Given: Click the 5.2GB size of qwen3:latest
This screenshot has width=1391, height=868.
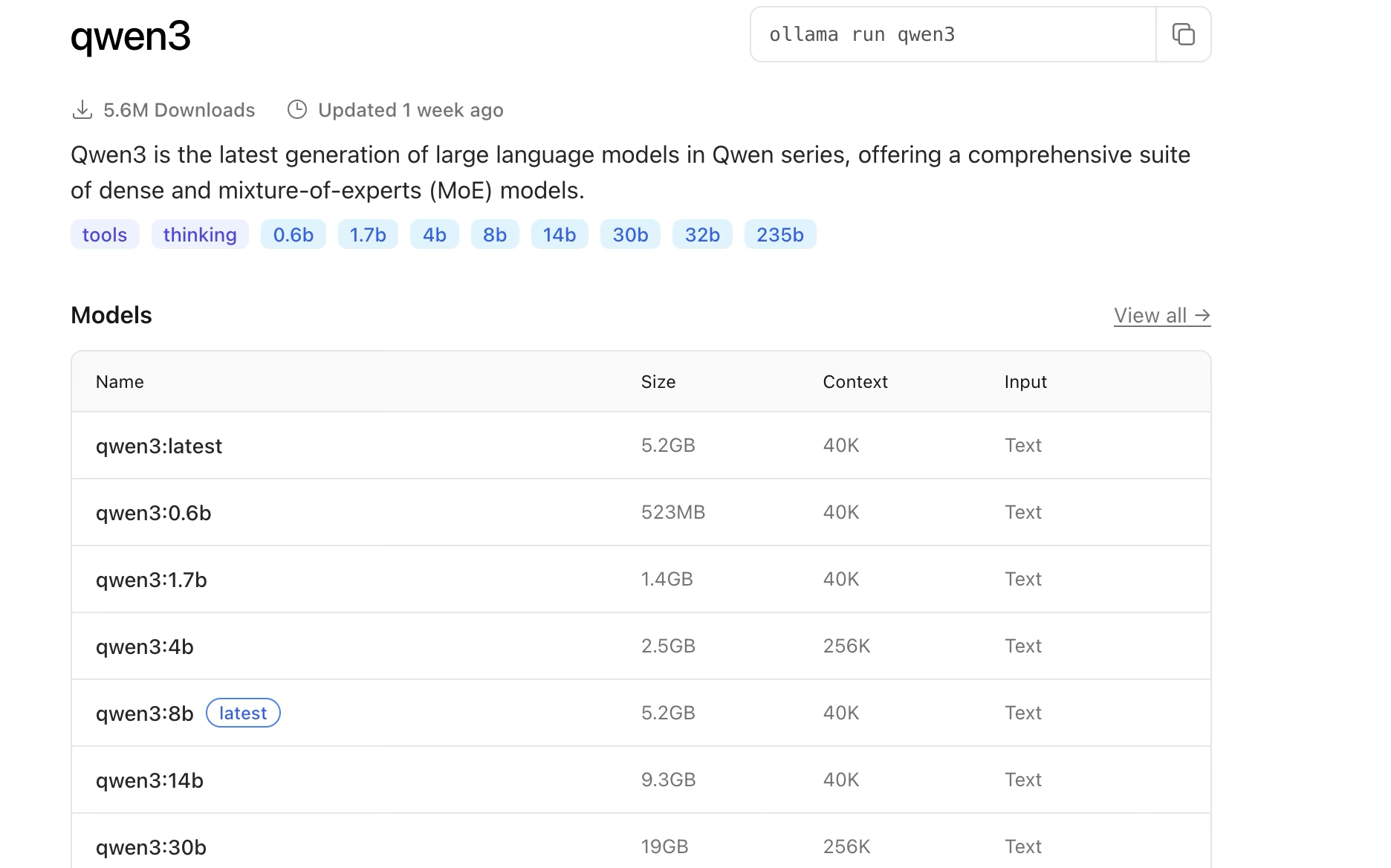Looking at the screenshot, I should [669, 445].
